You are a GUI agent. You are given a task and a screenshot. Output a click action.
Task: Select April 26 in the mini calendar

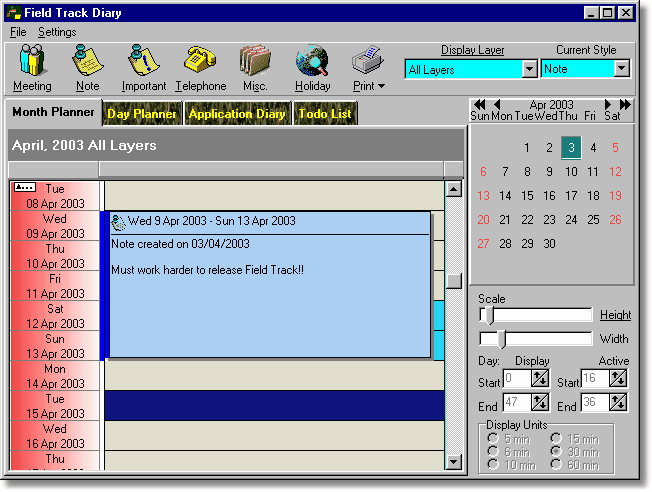tap(615, 220)
